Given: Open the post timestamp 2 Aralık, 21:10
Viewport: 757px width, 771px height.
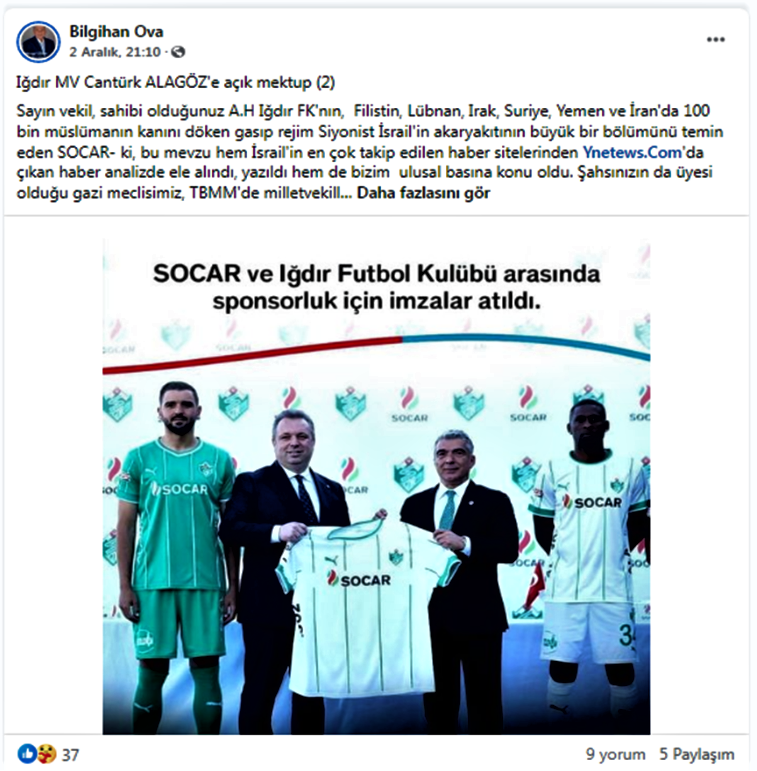Looking at the screenshot, I should [x=115, y=52].
